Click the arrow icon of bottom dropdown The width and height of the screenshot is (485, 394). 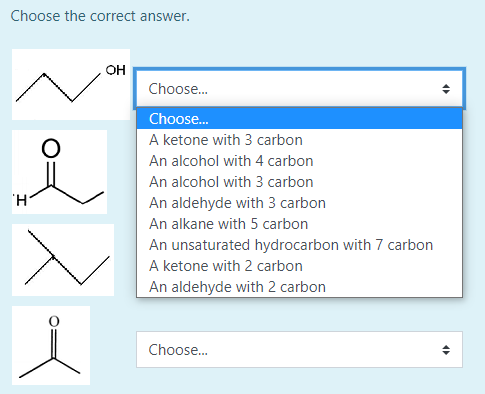(x=446, y=350)
